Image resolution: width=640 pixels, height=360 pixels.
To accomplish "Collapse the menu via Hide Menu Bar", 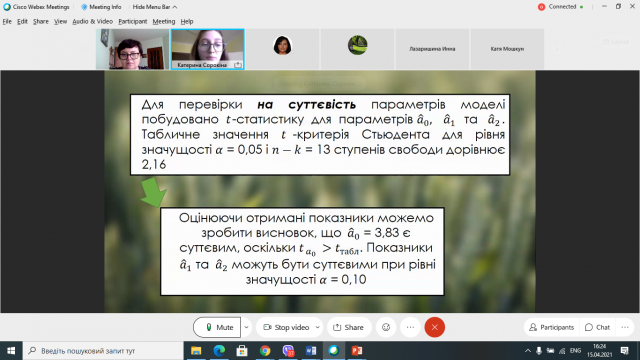I will pos(155,7).
